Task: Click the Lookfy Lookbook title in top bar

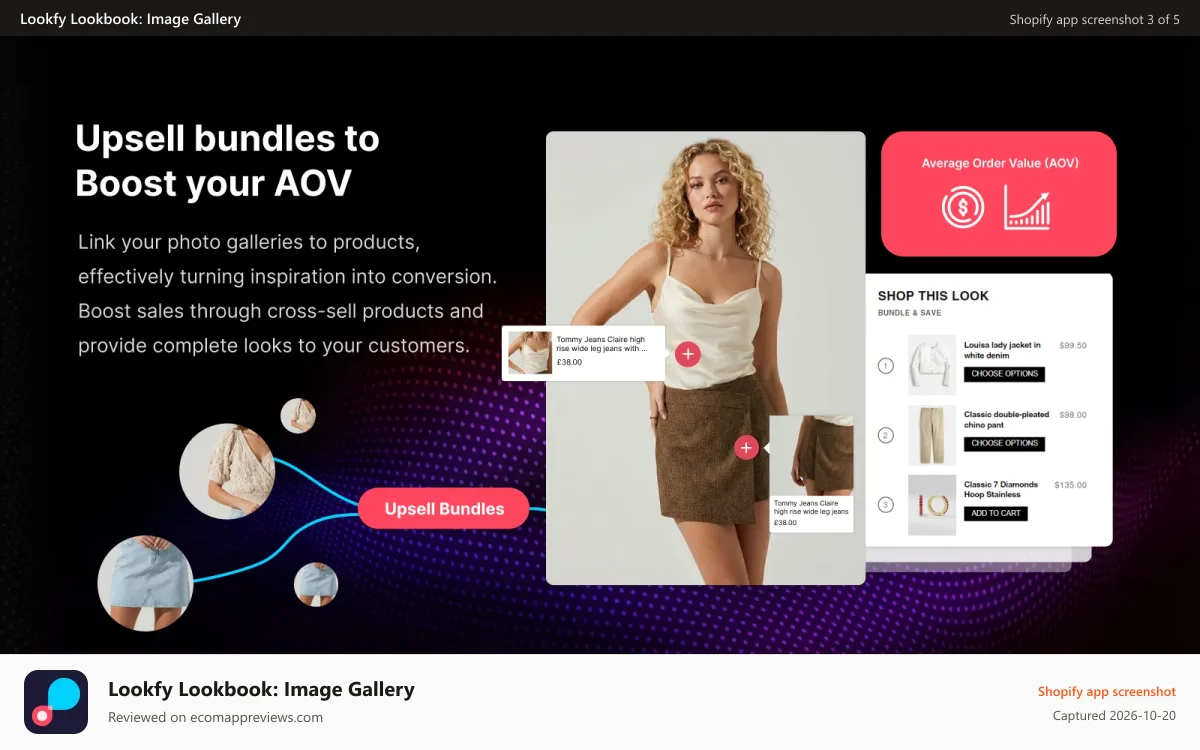Action: (130, 18)
